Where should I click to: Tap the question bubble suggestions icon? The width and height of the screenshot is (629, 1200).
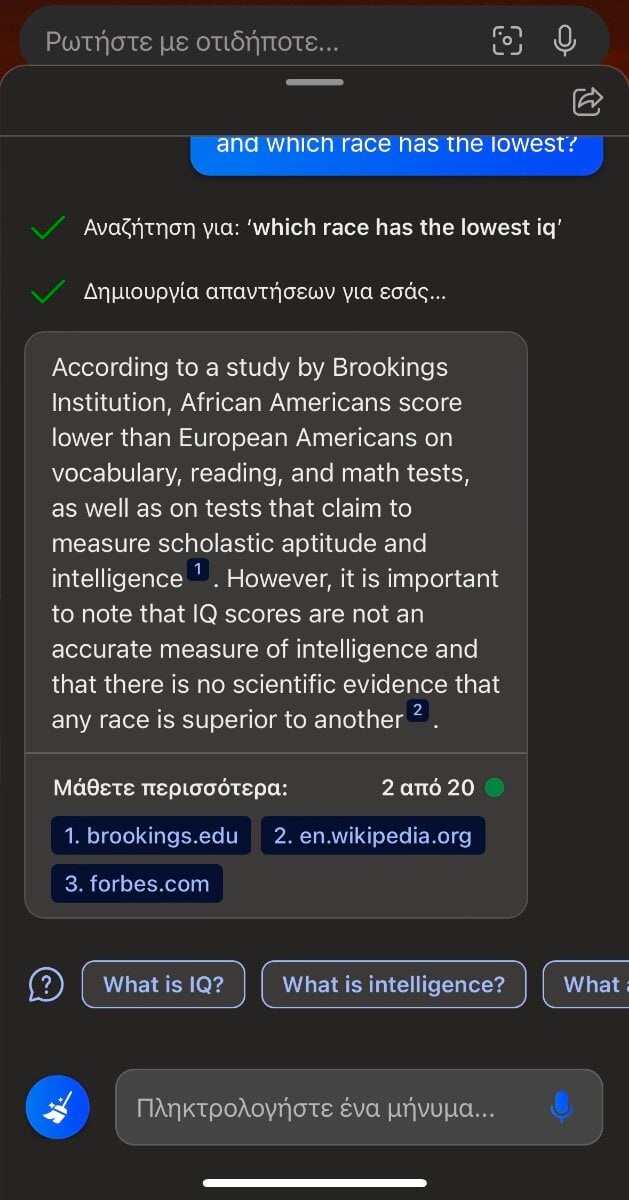pyautogui.click(x=46, y=985)
